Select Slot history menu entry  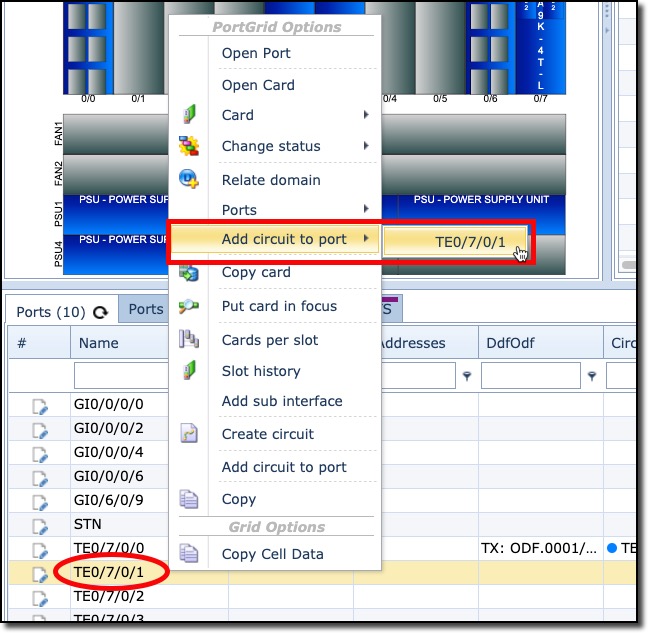[260, 371]
